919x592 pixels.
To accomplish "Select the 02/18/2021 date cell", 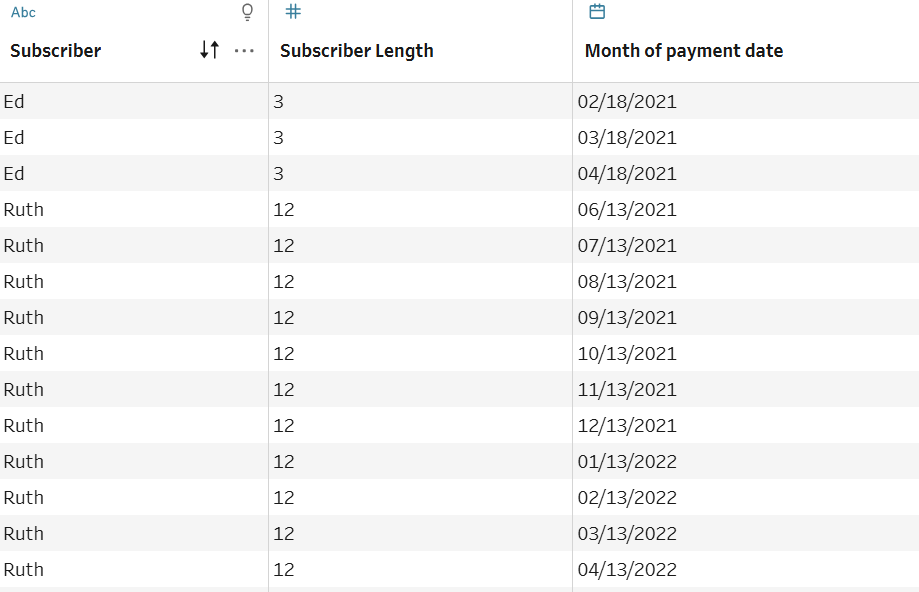I will click(x=627, y=102).
